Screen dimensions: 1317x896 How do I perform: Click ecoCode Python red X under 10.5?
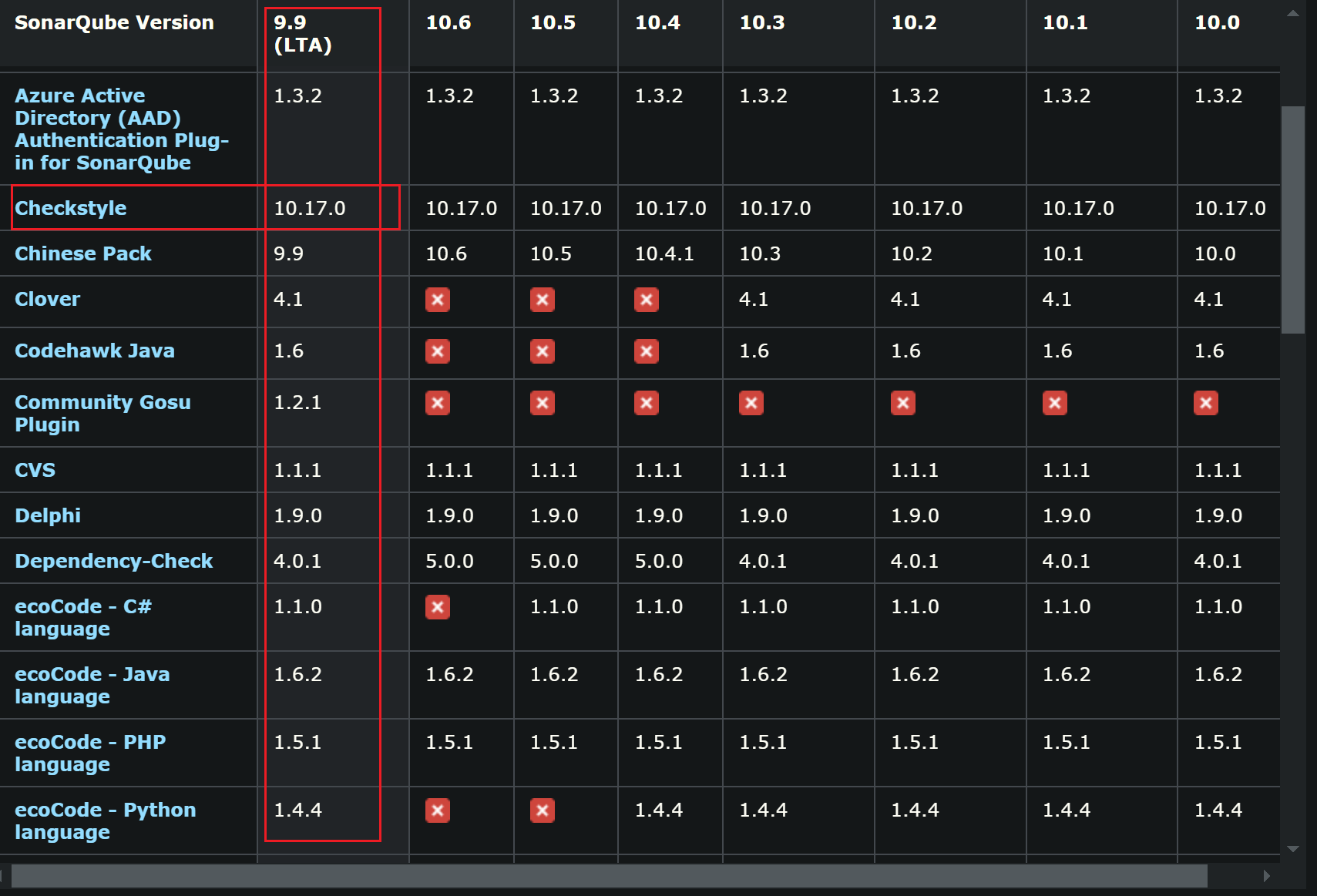543,810
